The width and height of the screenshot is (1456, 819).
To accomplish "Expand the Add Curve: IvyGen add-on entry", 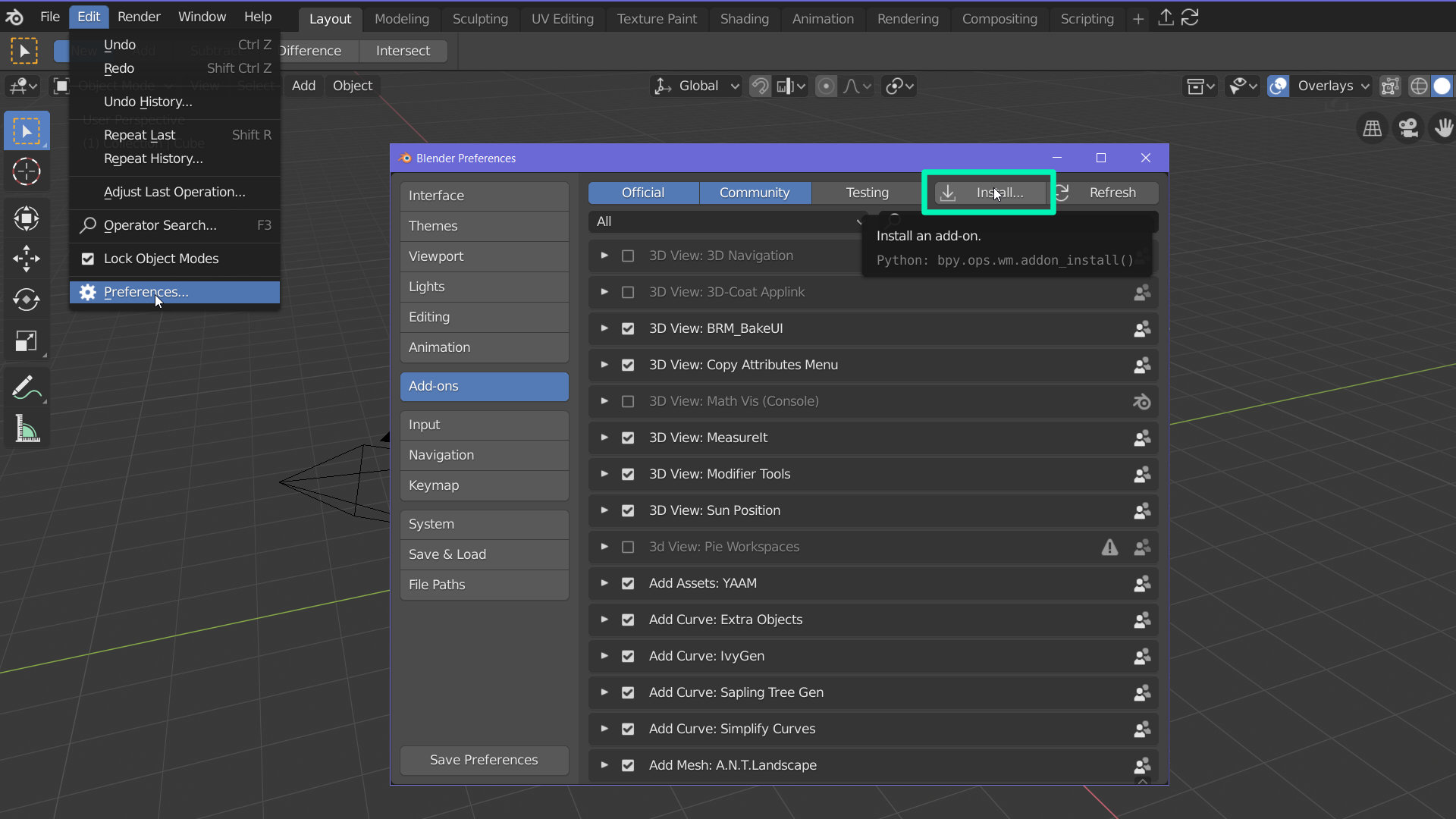I will click(604, 656).
